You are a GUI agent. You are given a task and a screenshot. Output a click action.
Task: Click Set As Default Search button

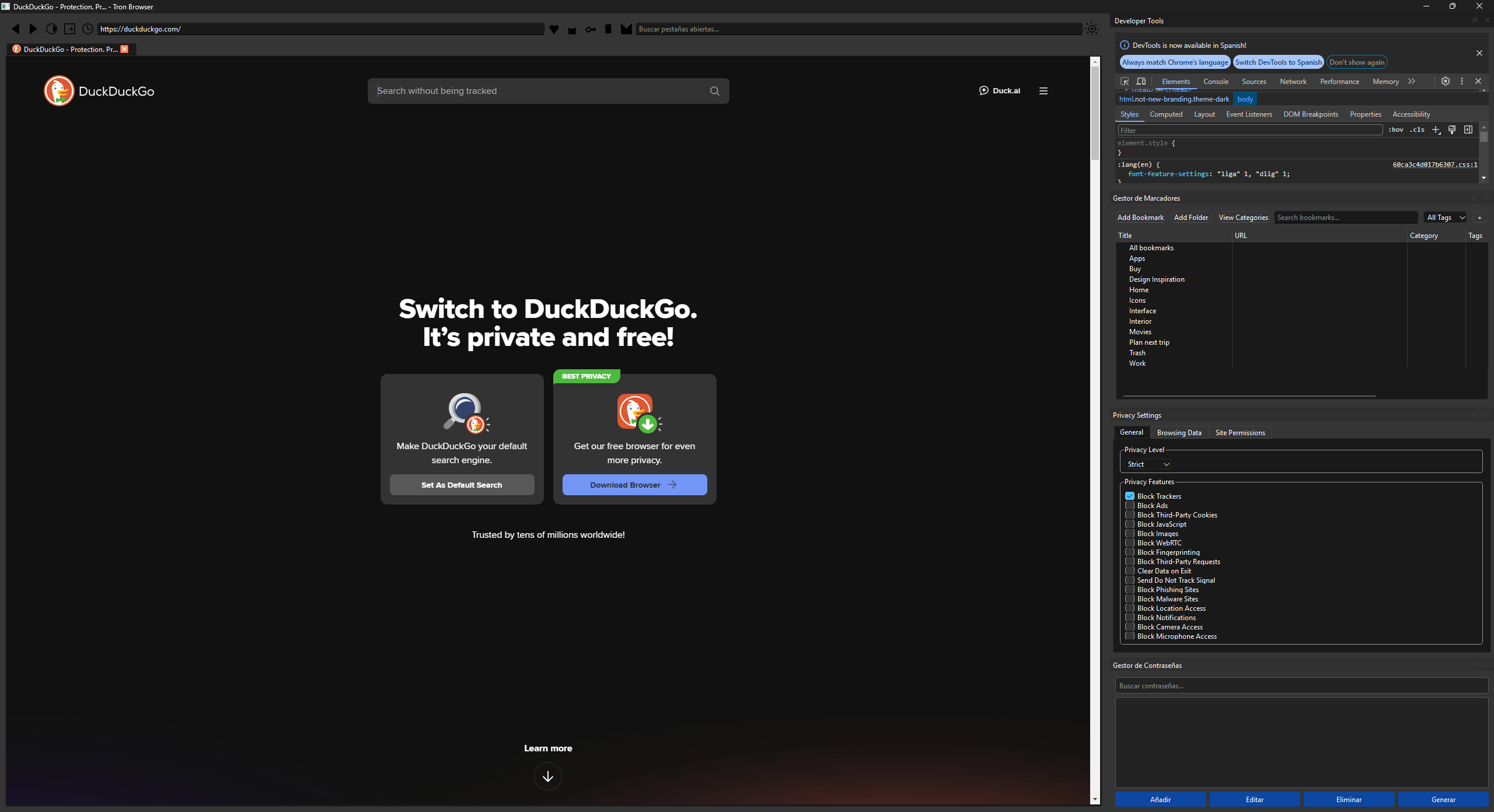(462, 485)
